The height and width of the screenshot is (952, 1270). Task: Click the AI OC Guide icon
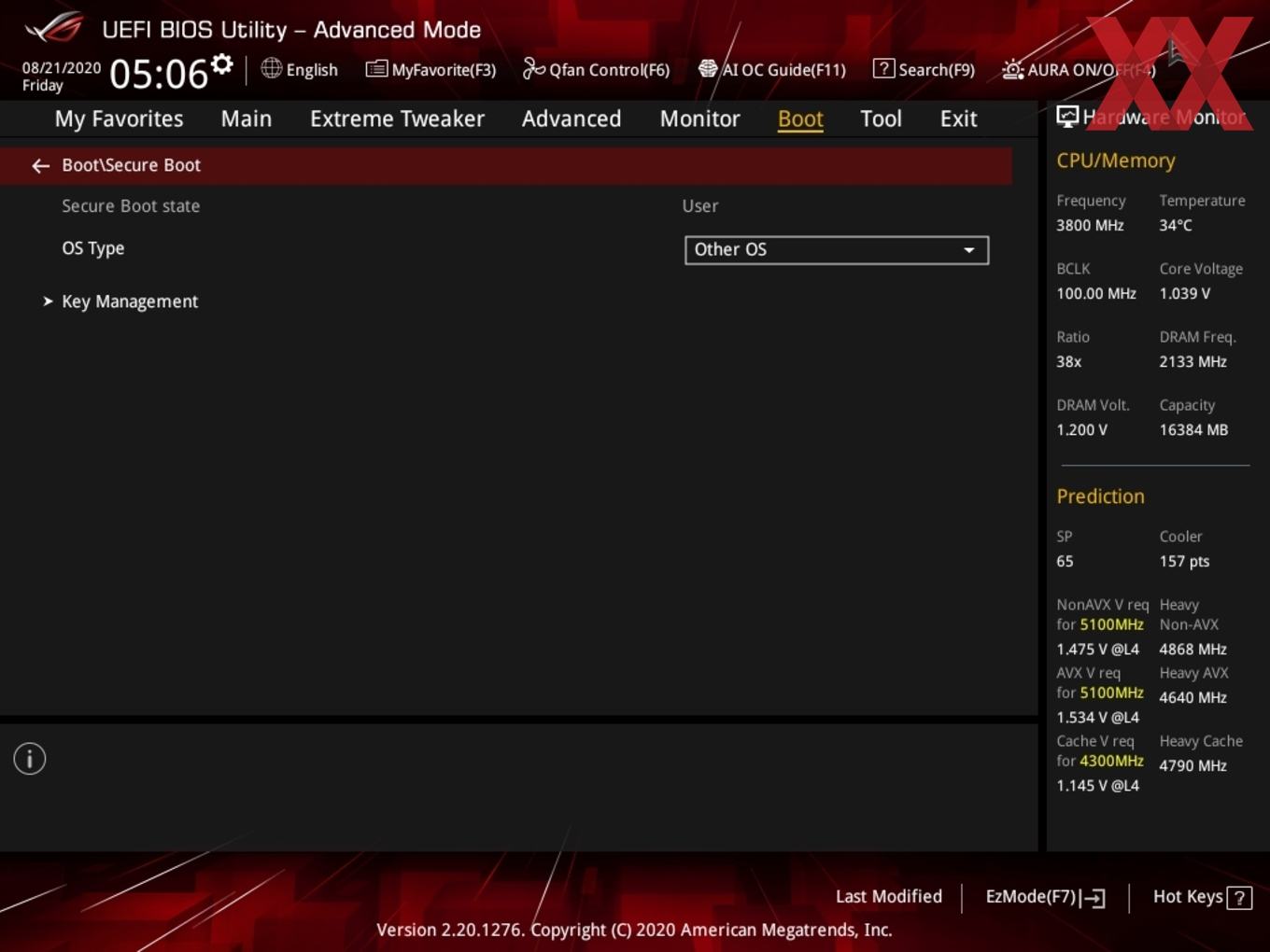click(x=708, y=68)
